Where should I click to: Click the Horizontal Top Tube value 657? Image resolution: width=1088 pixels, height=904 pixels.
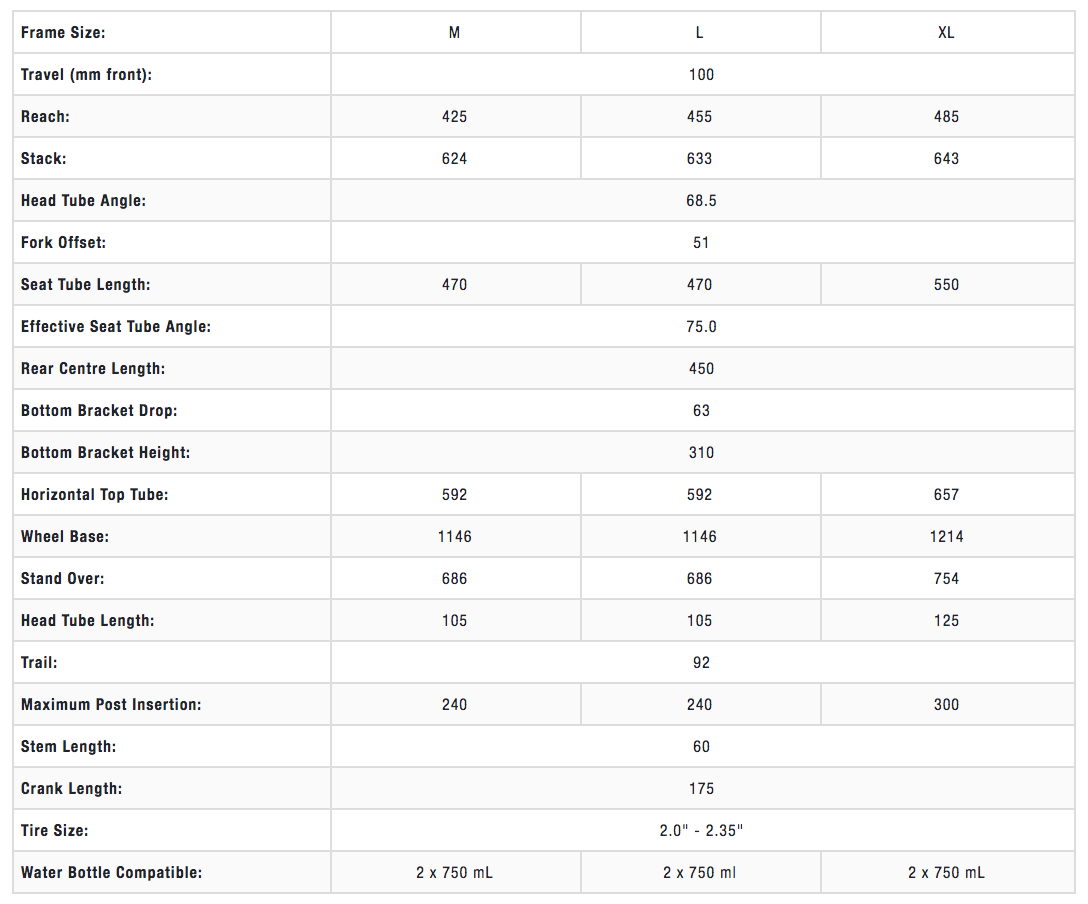click(946, 495)
